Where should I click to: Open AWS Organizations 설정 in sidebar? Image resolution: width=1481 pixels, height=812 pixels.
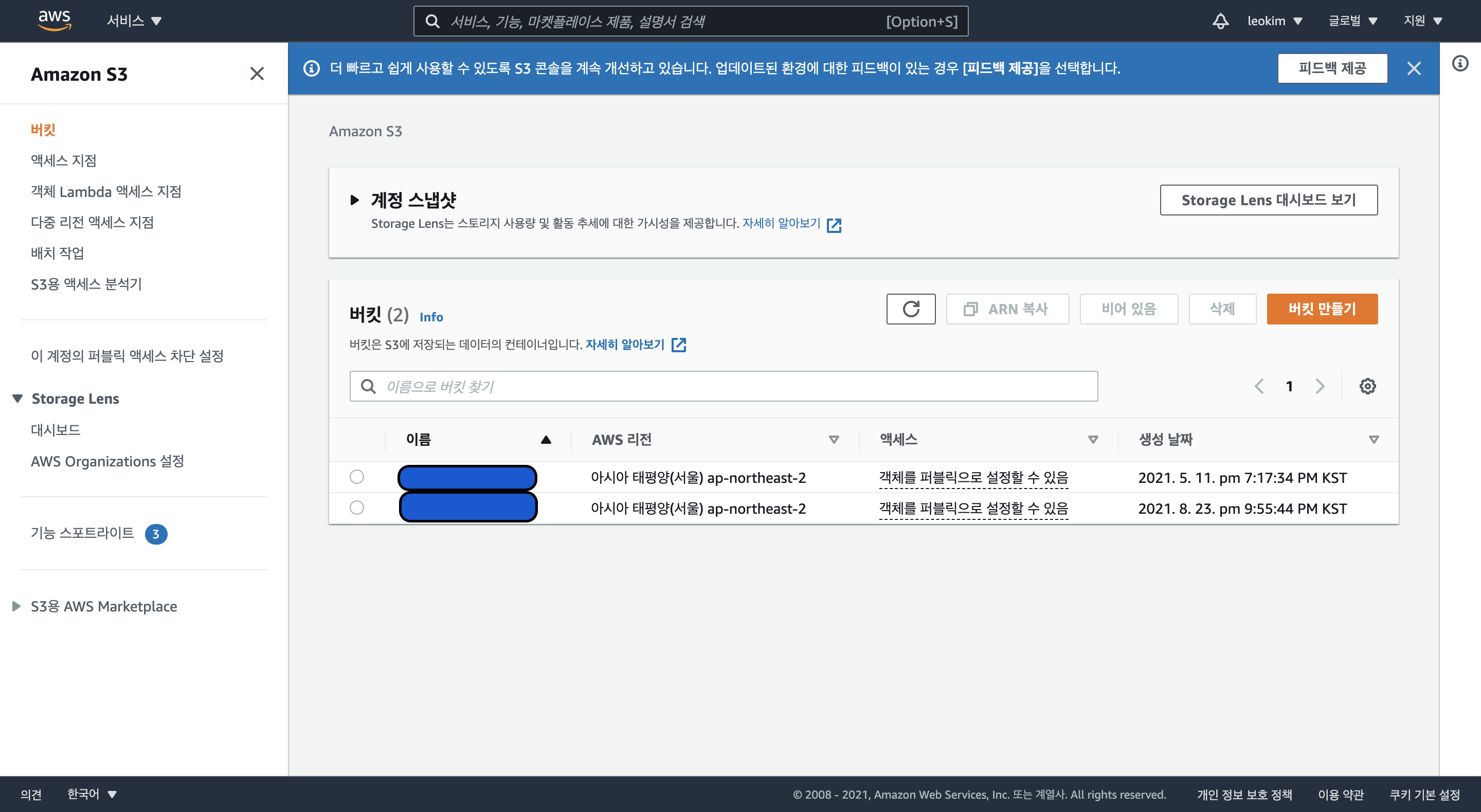pyautogui.click(x=107, y=461)
